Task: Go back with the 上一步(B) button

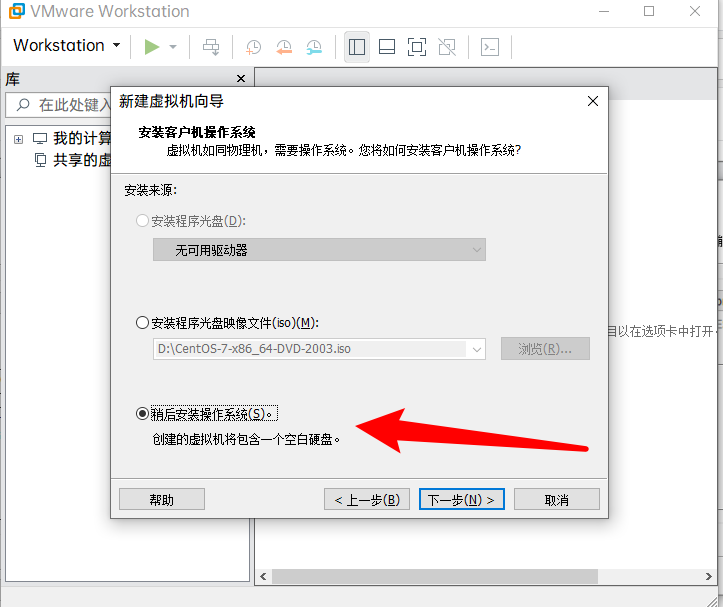Action: 367,500
